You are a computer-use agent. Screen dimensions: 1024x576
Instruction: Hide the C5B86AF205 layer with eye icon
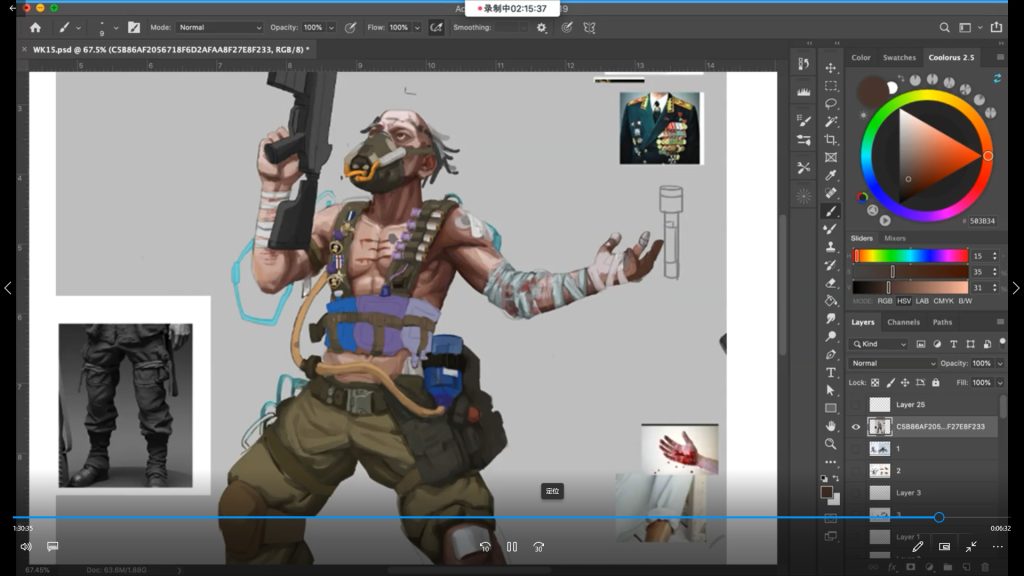pyautogui.click(x=855, y=427)
